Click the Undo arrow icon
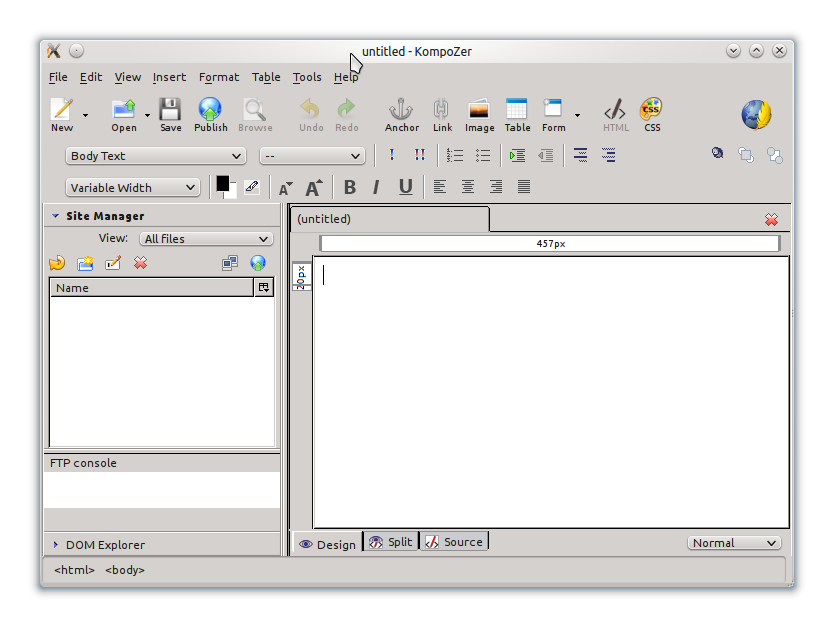 [x=310, y=109]
